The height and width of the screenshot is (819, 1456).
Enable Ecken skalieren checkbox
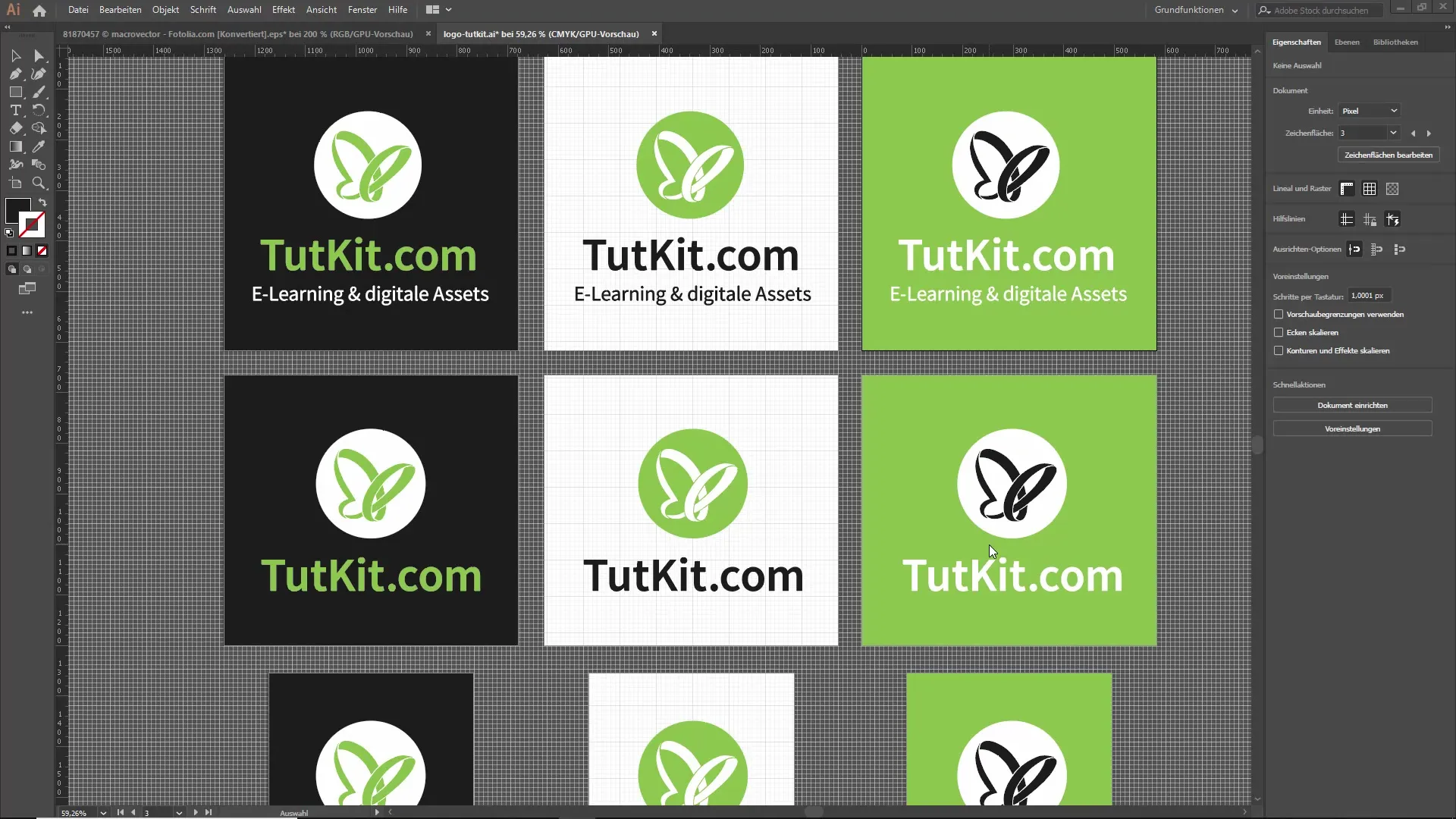(x=1279, y=332)
